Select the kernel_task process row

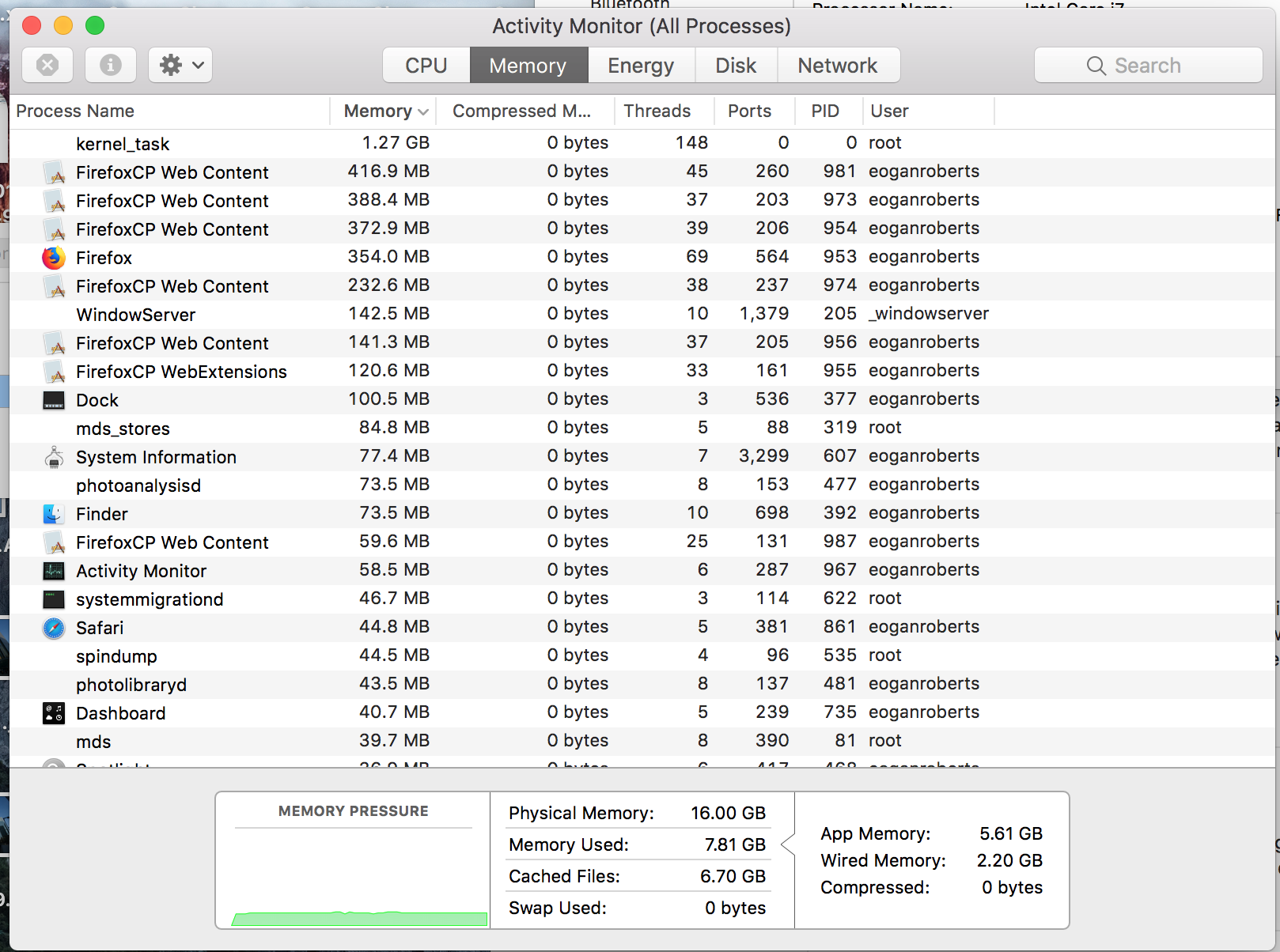[x=642, y=144]
